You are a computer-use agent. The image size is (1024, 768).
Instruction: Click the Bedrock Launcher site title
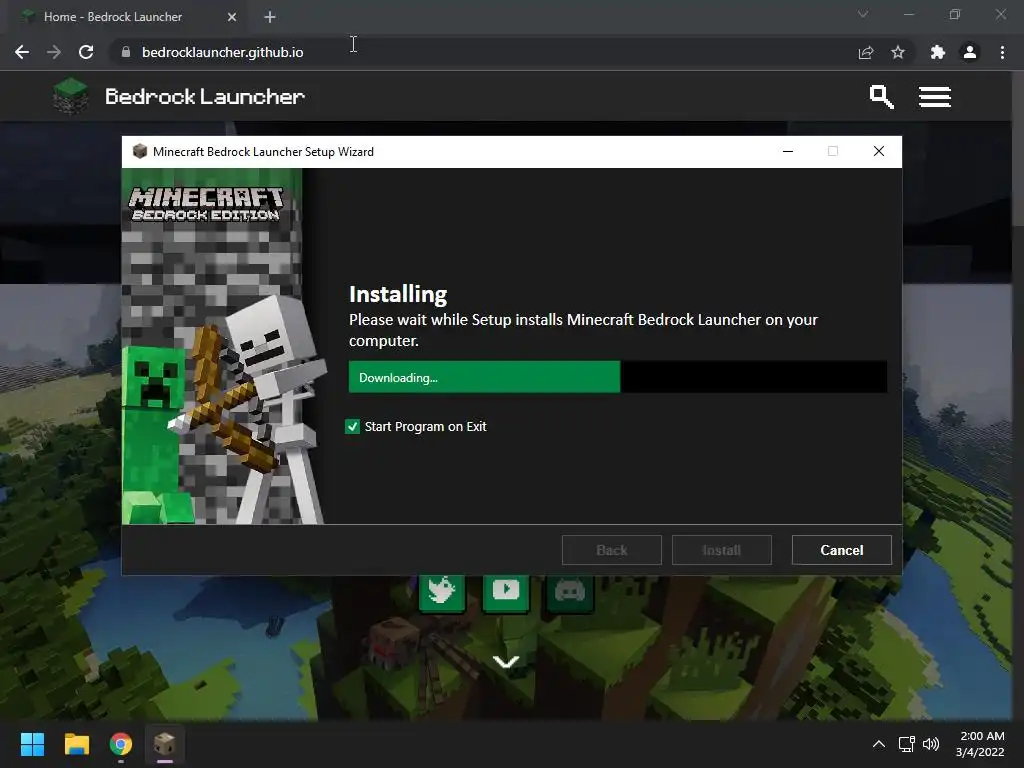tap(205, 97)
